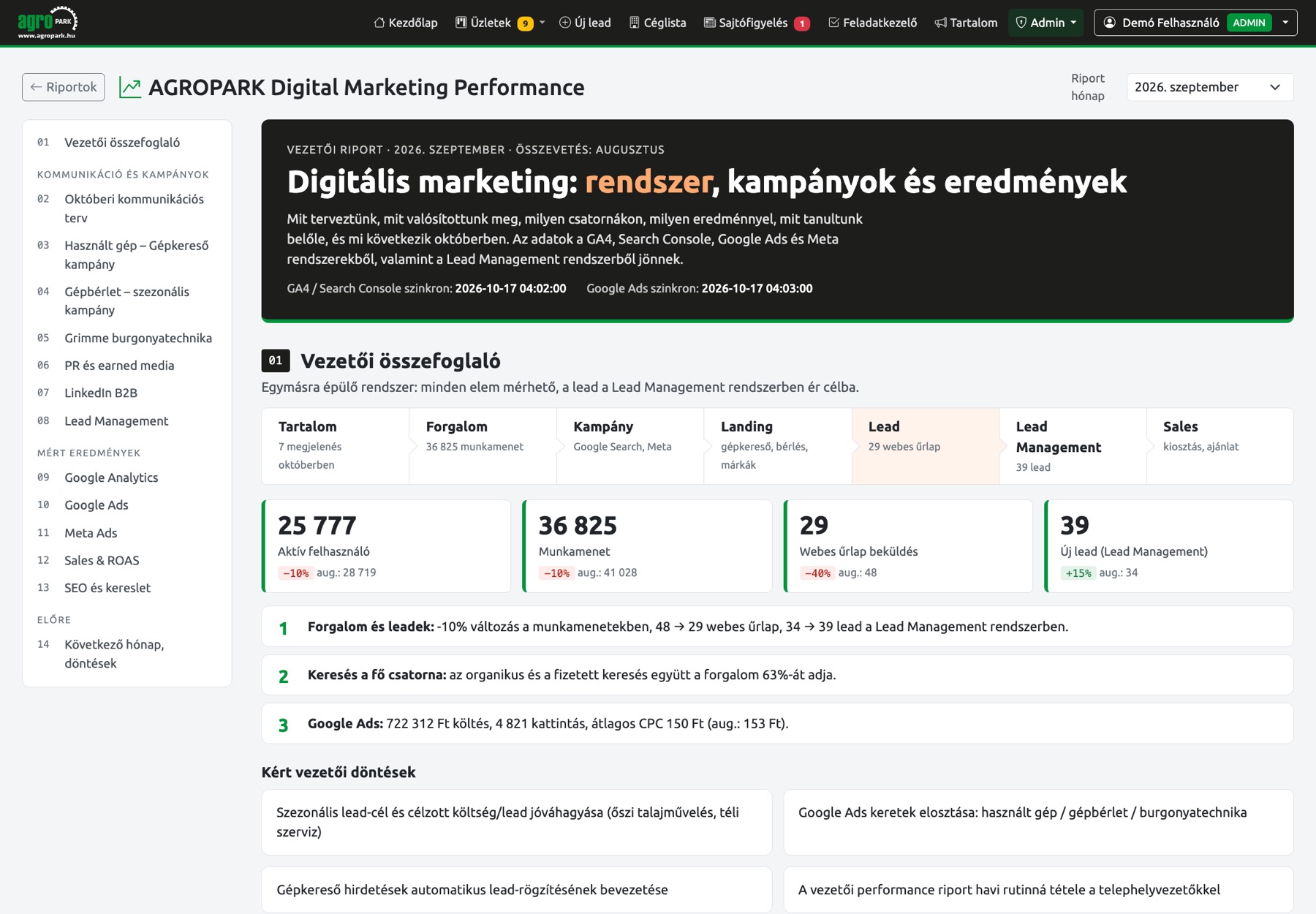This screenshot has width=1316, height=914.
Task: Open Céglista from the top menu
Action: [657, 23]
